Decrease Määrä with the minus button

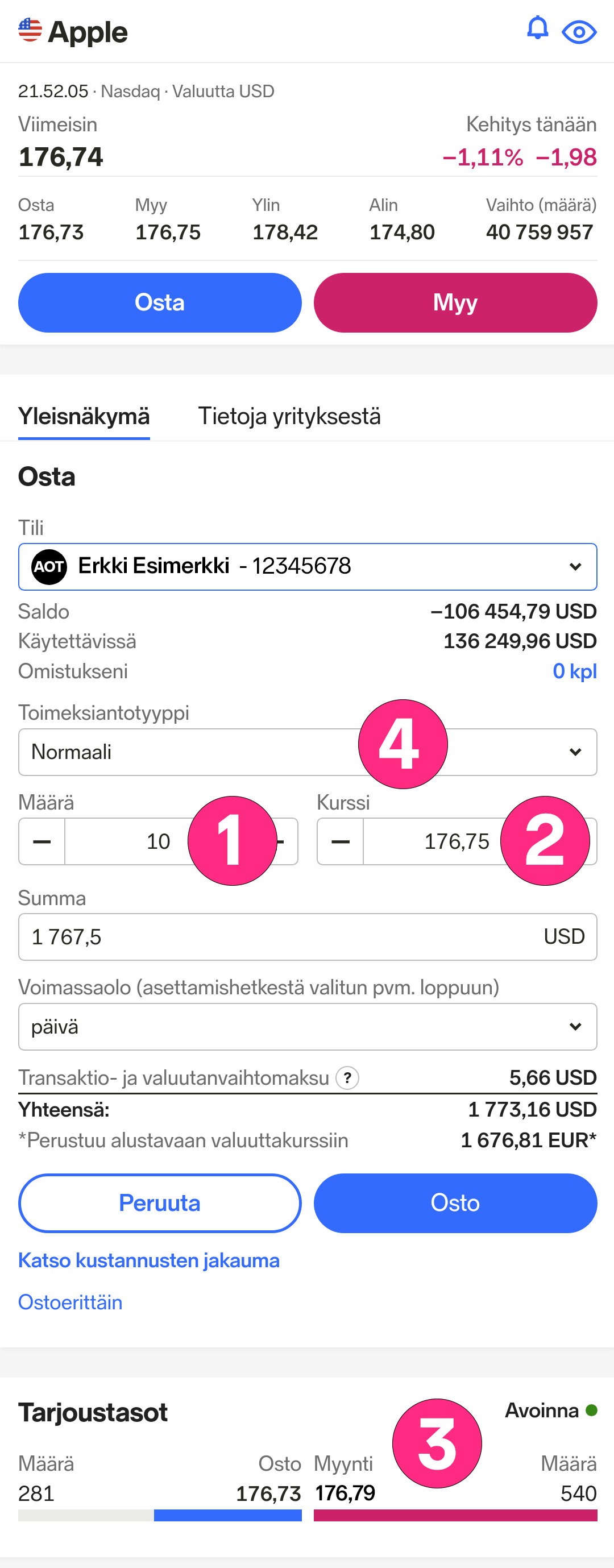(42, 841)
